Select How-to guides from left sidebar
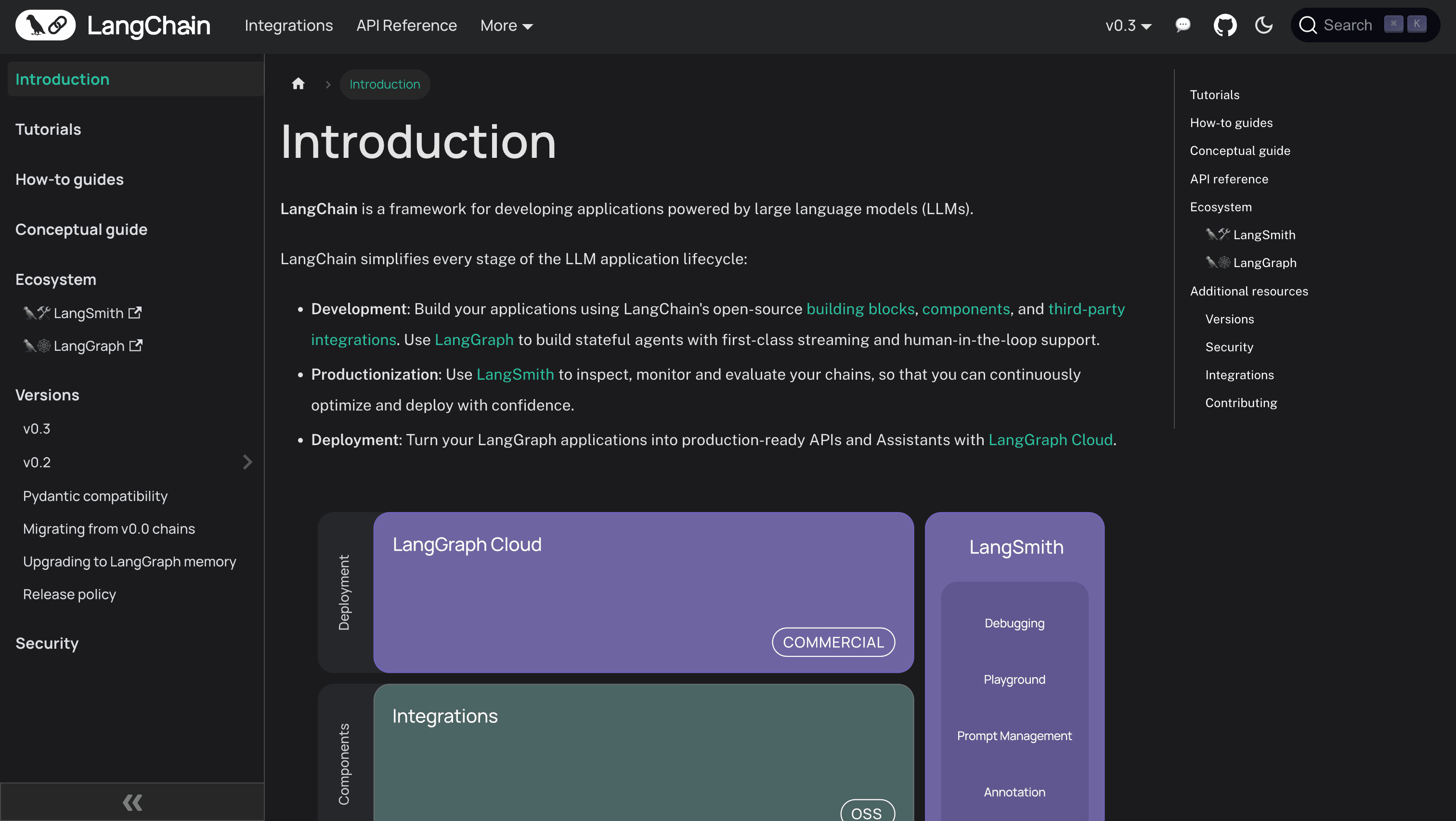1456x821 pixels. click(x=69, y=179)
